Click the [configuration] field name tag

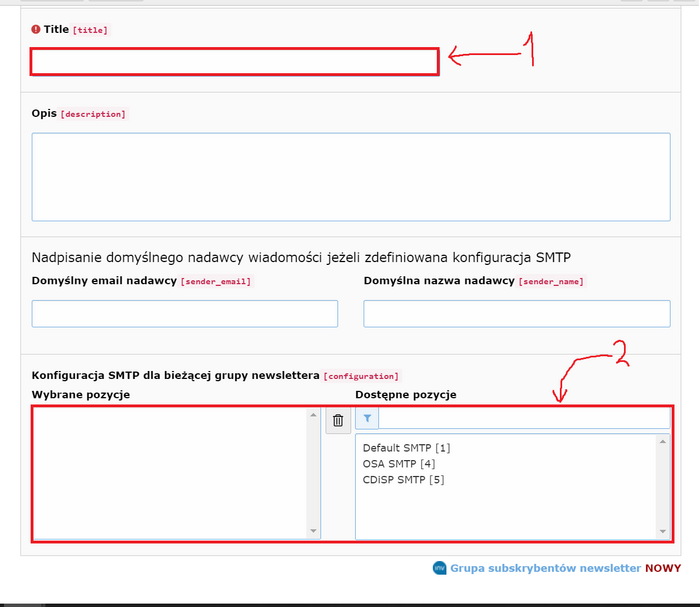[x=359, y=376]
